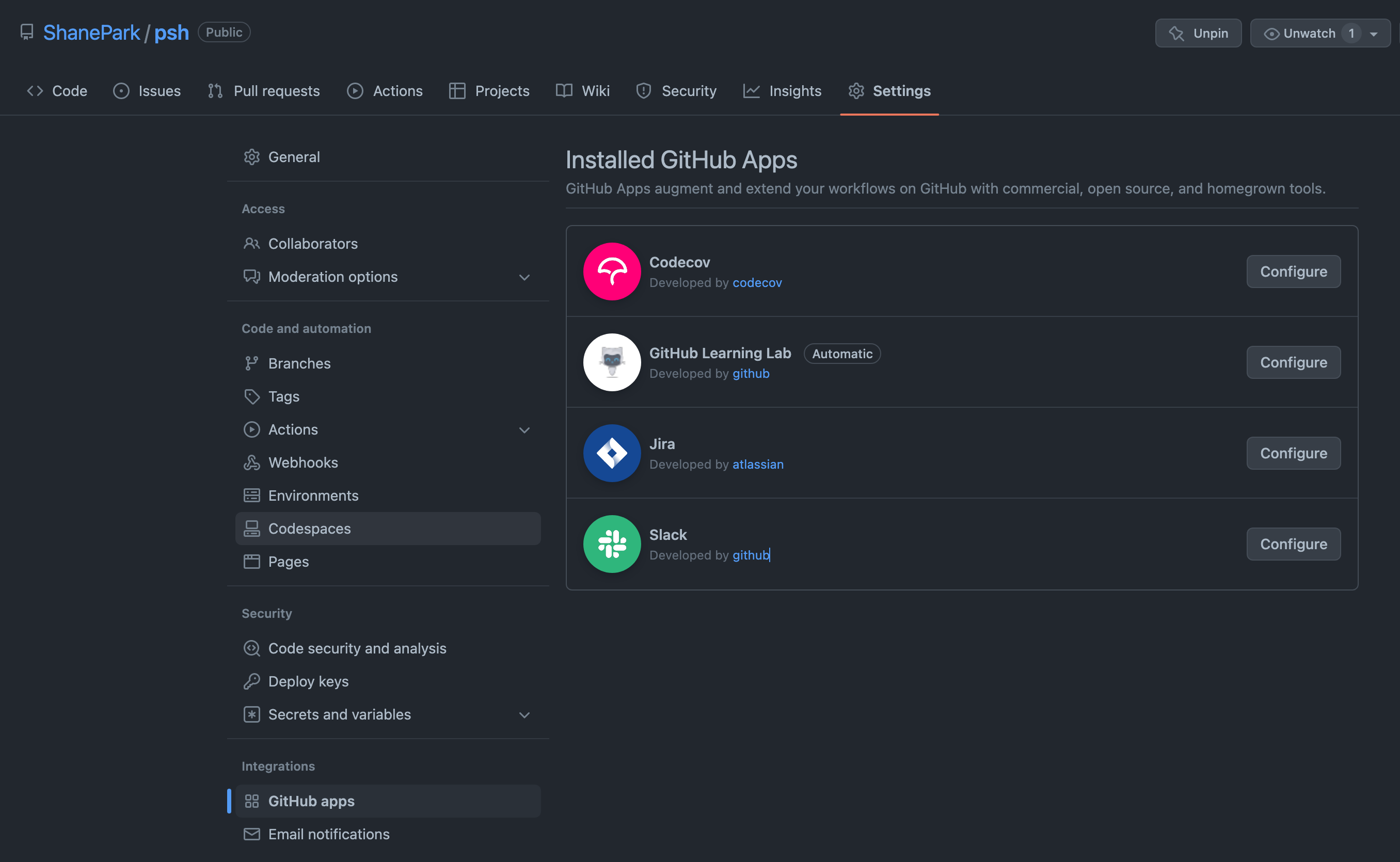Click the Slack app logo
The image size is (1400, 862).
(x=612, y=544)
